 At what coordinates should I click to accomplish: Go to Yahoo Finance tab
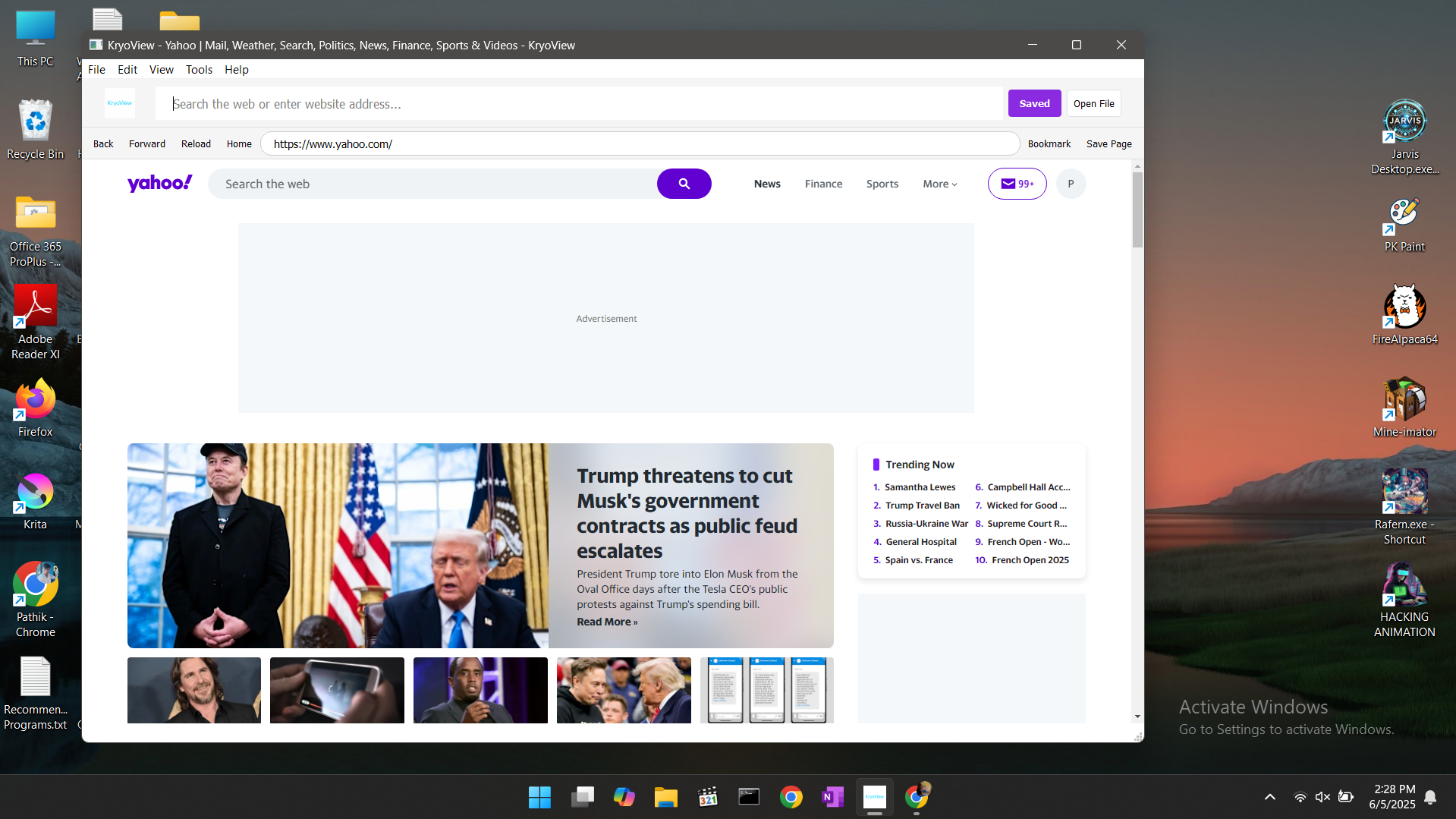pos(823,184)
